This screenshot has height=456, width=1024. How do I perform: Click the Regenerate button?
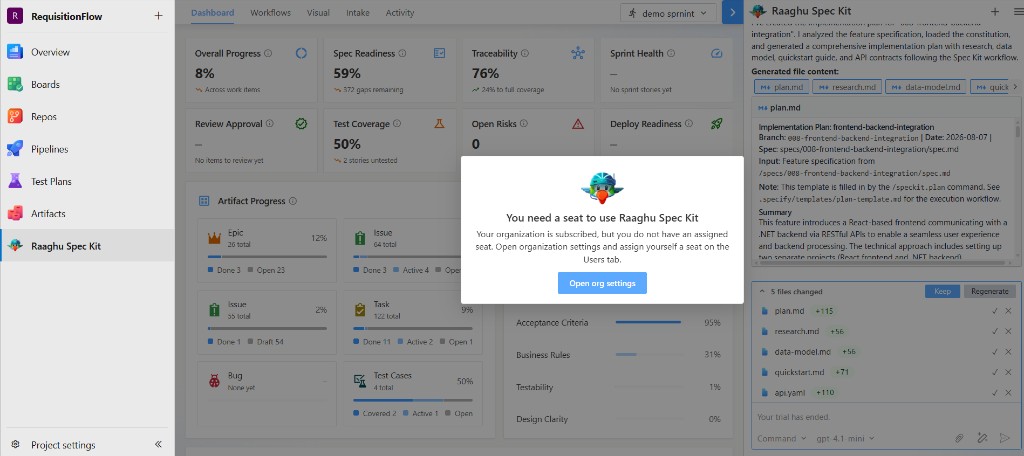click(x=989, y=291)
